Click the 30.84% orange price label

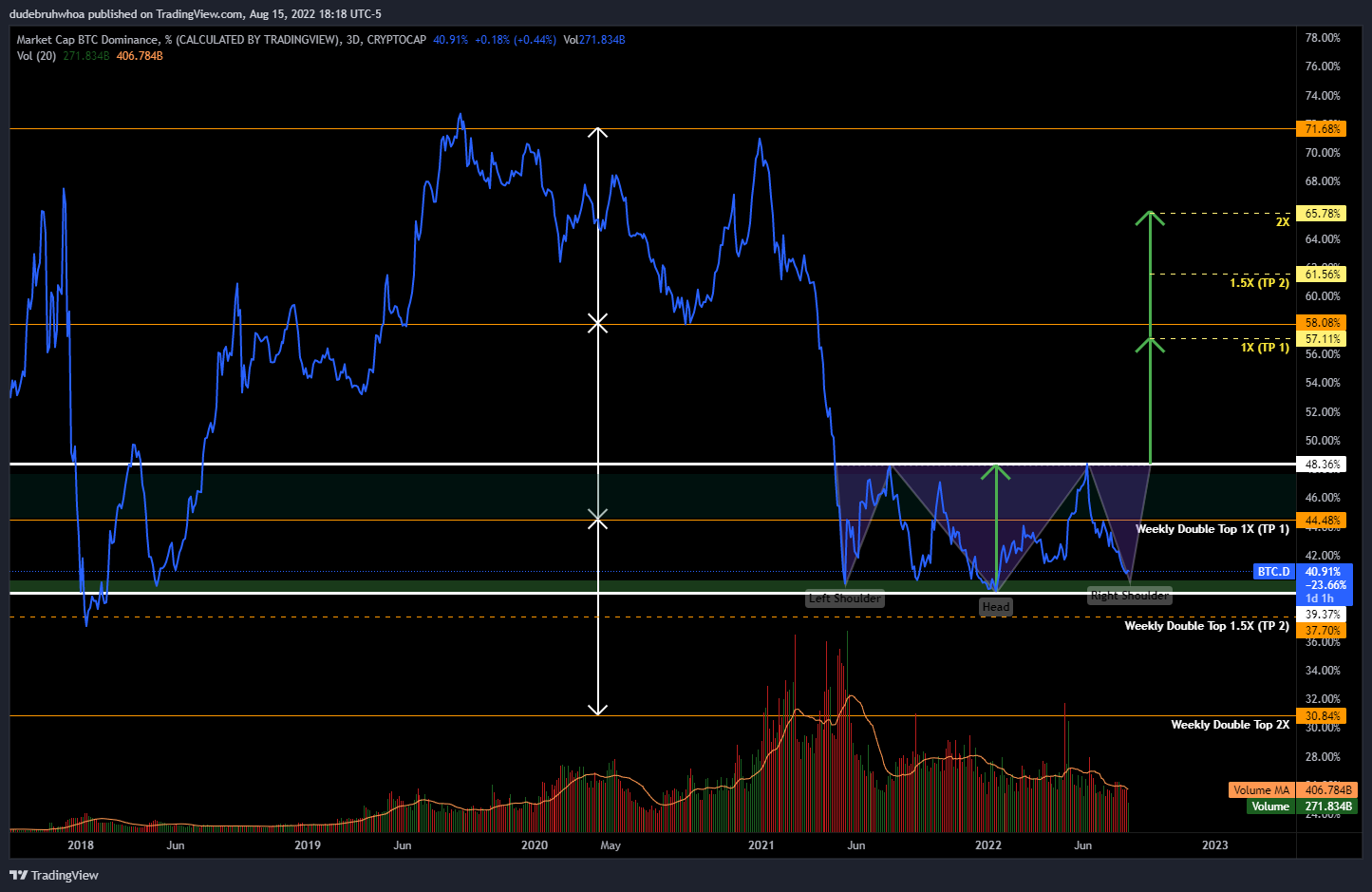1323,716
